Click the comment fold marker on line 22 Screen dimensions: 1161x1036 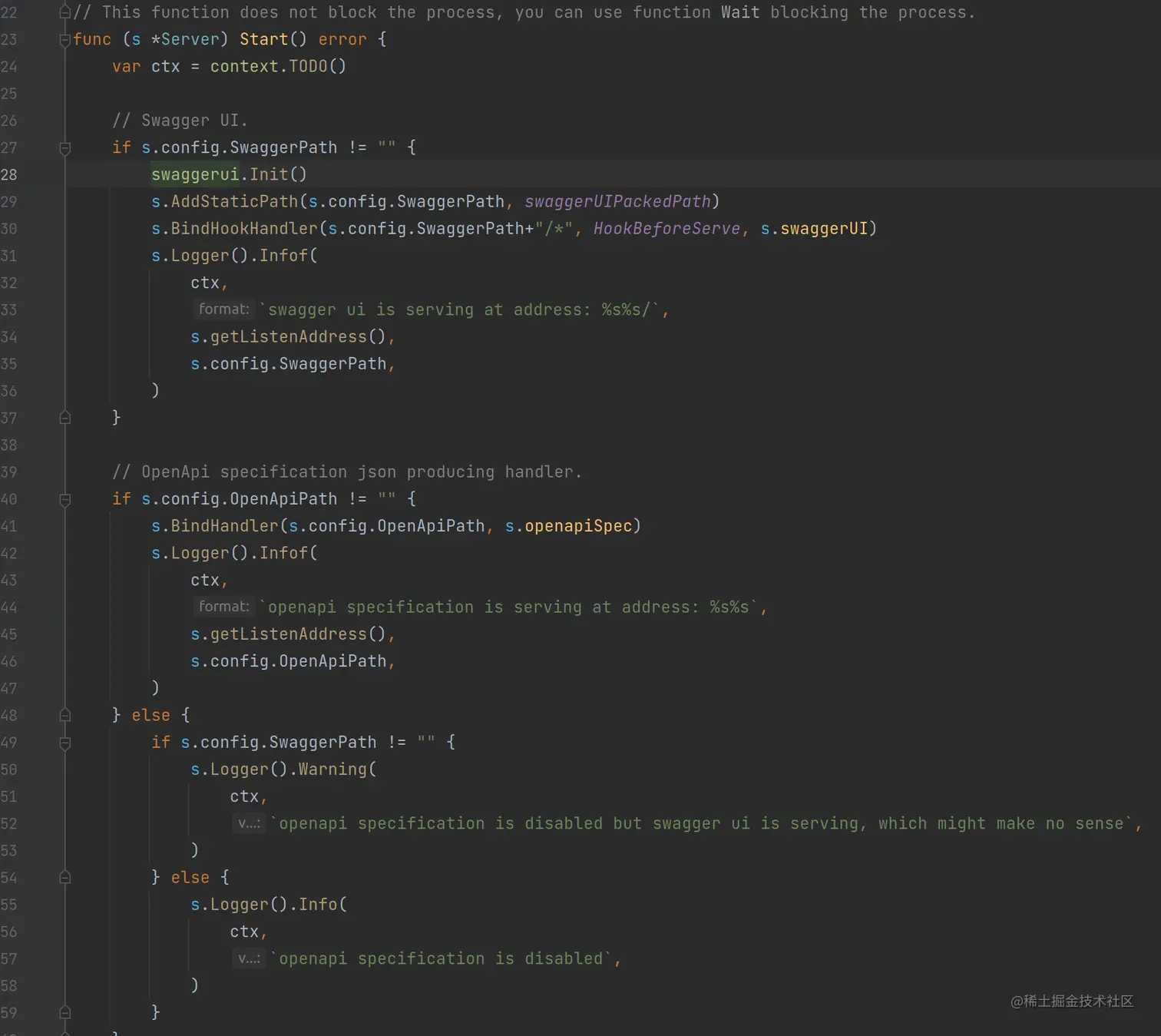pos(65,12)
